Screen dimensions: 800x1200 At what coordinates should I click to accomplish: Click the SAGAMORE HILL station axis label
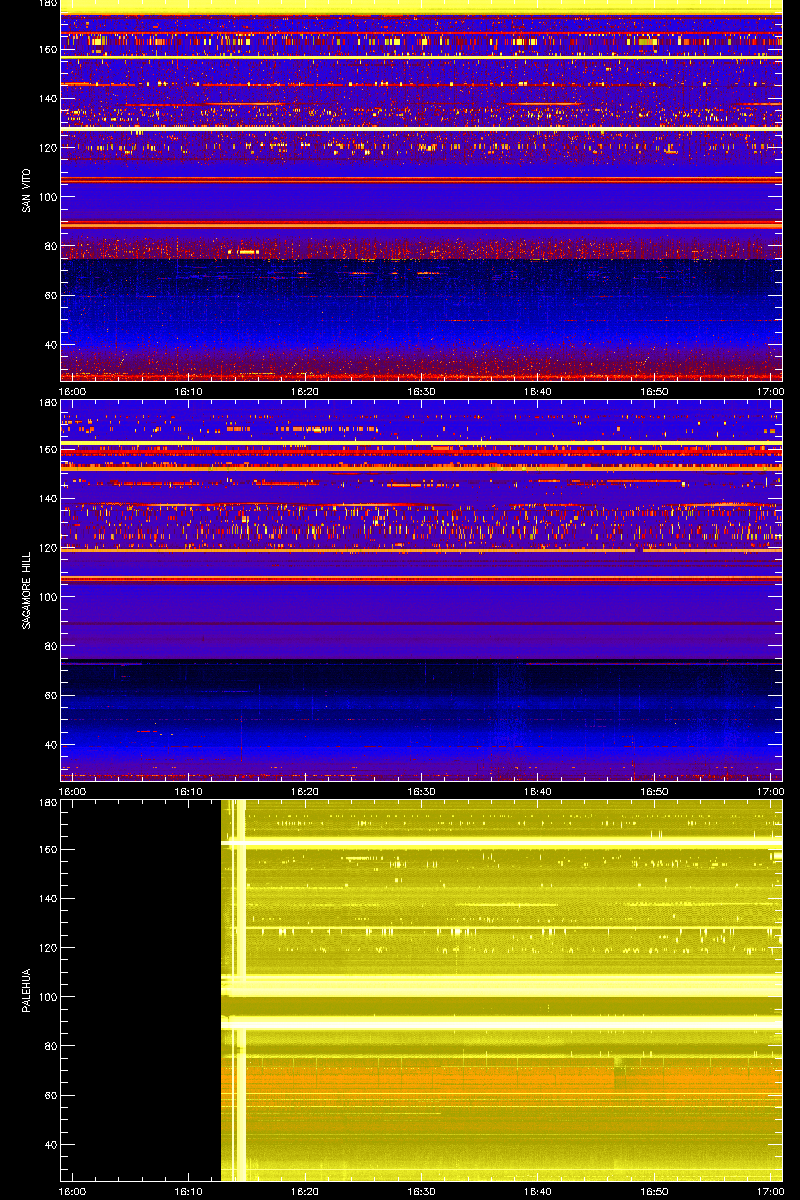click(25, 589)
